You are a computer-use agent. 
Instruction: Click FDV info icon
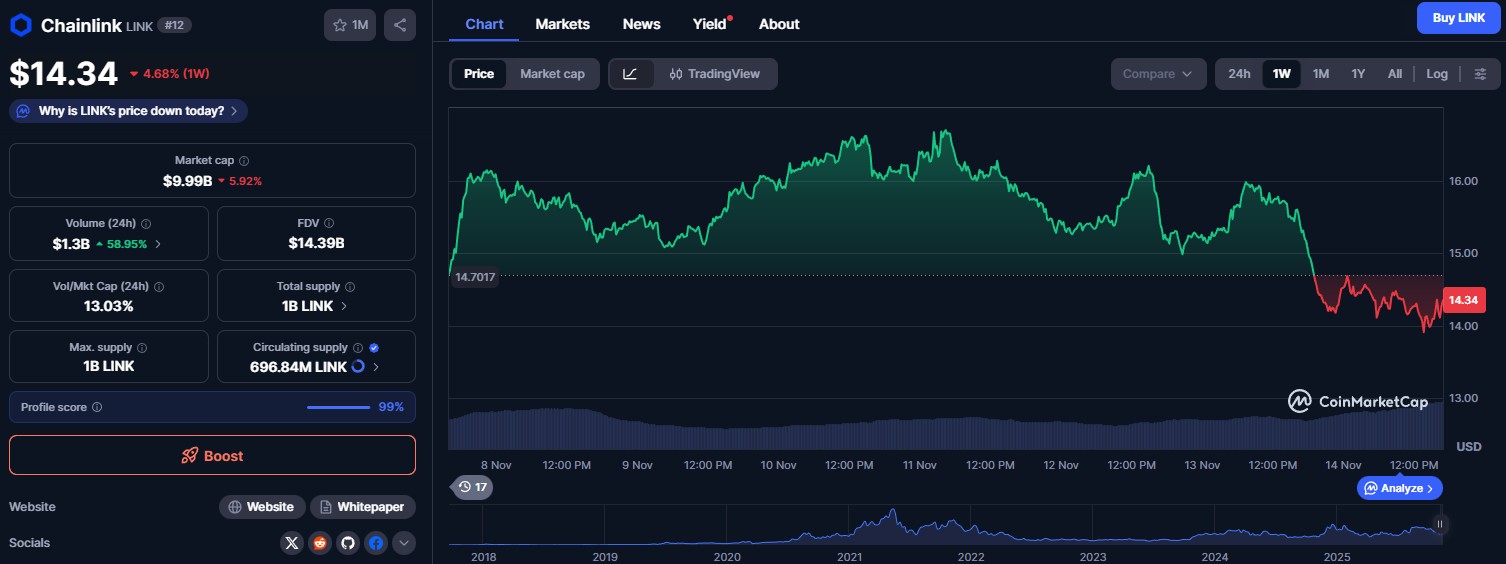click(x=329, y=224)
